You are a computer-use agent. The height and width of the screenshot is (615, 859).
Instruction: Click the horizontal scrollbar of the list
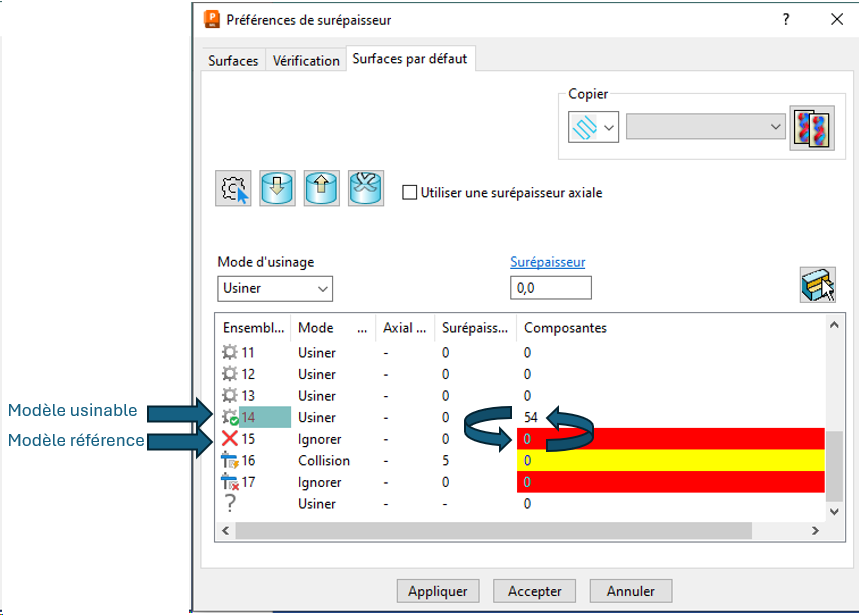click(520, 530)
